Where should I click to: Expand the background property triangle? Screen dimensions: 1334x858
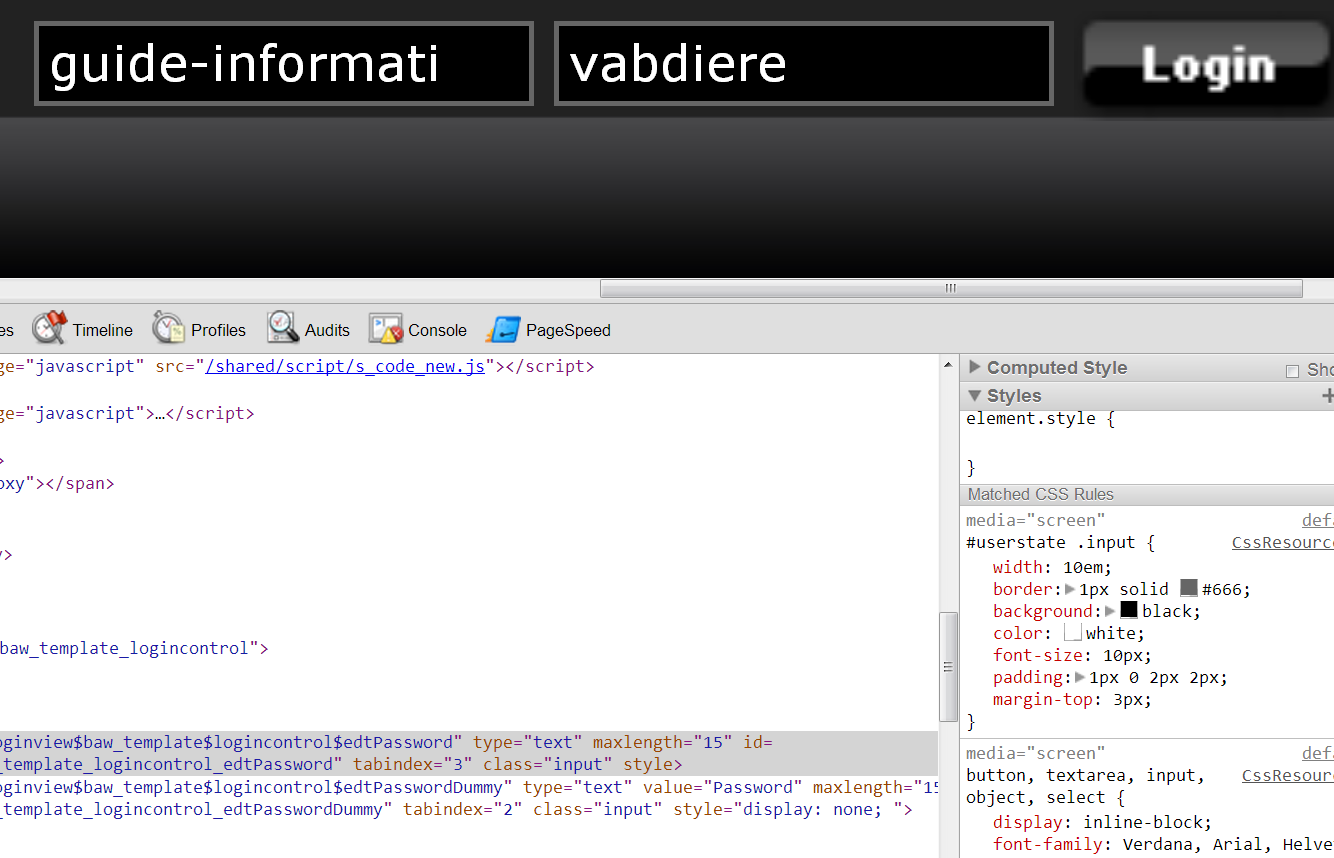[1110, 611]
